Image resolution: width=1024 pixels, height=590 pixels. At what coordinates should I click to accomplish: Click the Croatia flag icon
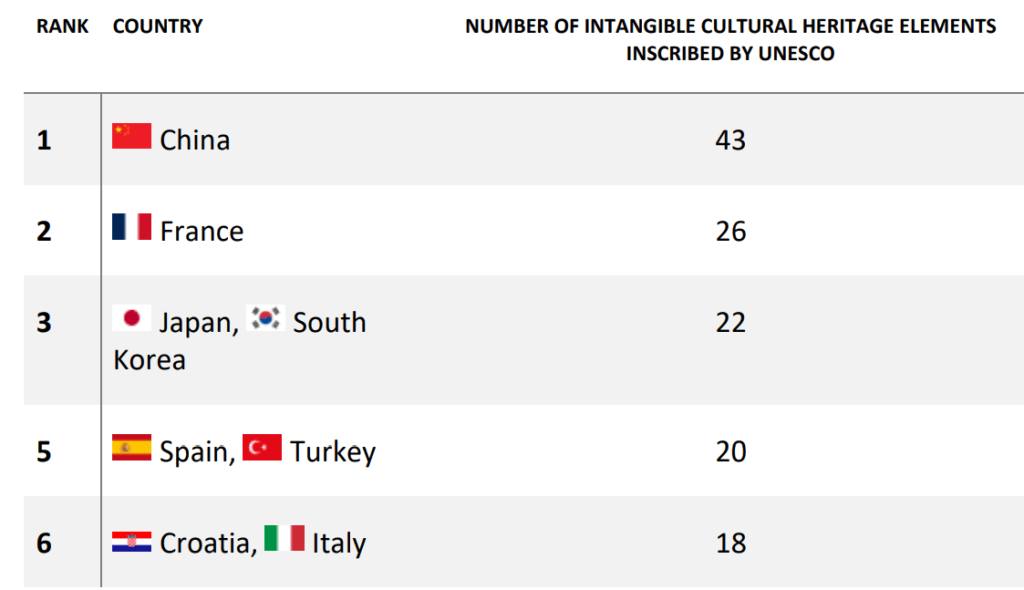(x=131, y=542)
